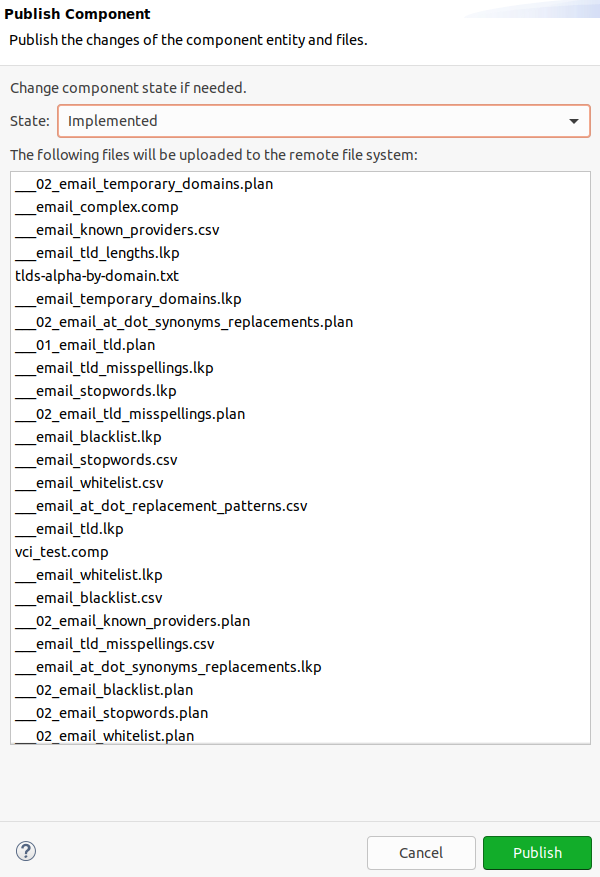600x877 pixels.
Task: Select 01_email_tld.plan in the list
Action: (84, 345)
